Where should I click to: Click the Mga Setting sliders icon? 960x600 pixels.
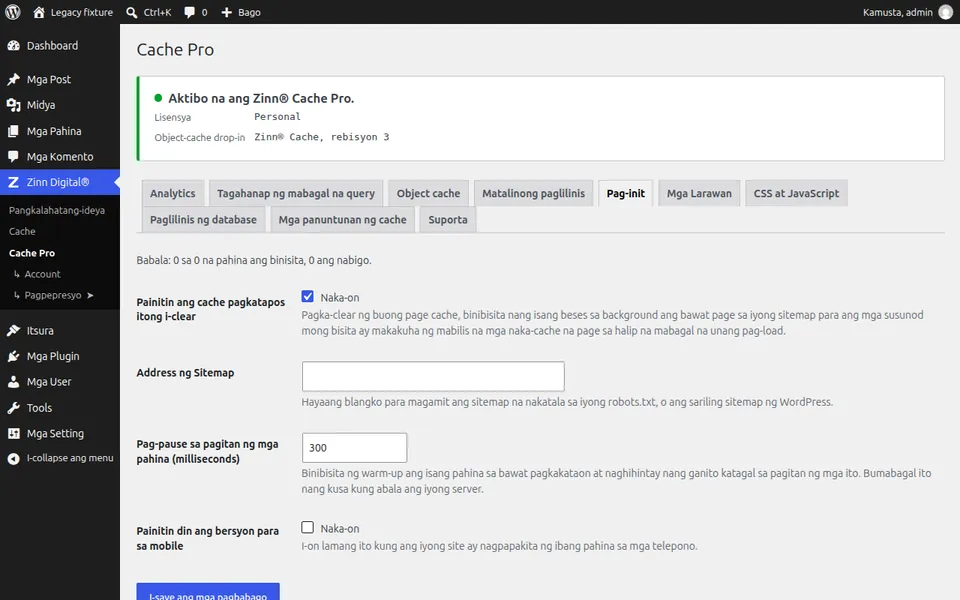point(13,433)
